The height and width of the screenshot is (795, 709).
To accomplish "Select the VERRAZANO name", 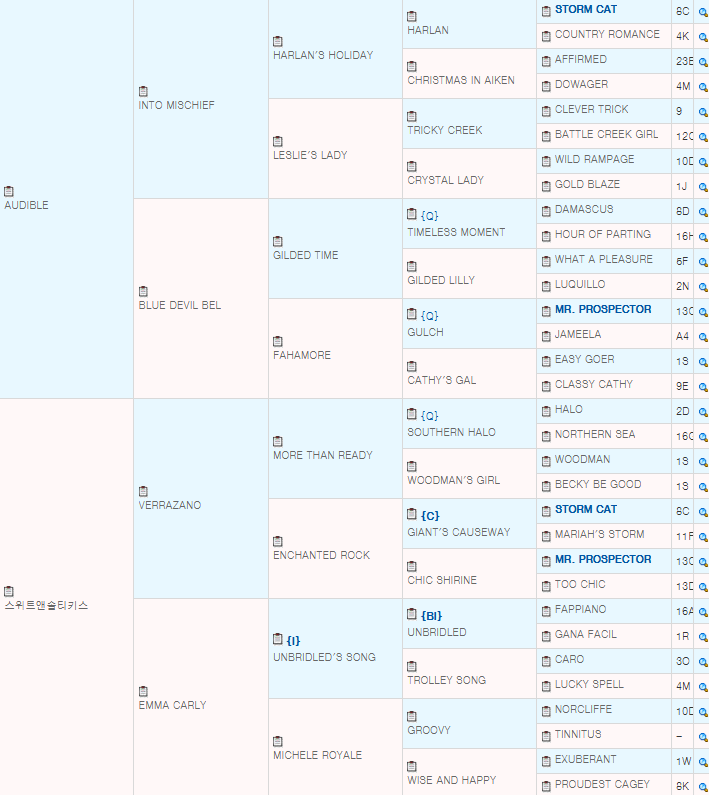I will (169, 505).
